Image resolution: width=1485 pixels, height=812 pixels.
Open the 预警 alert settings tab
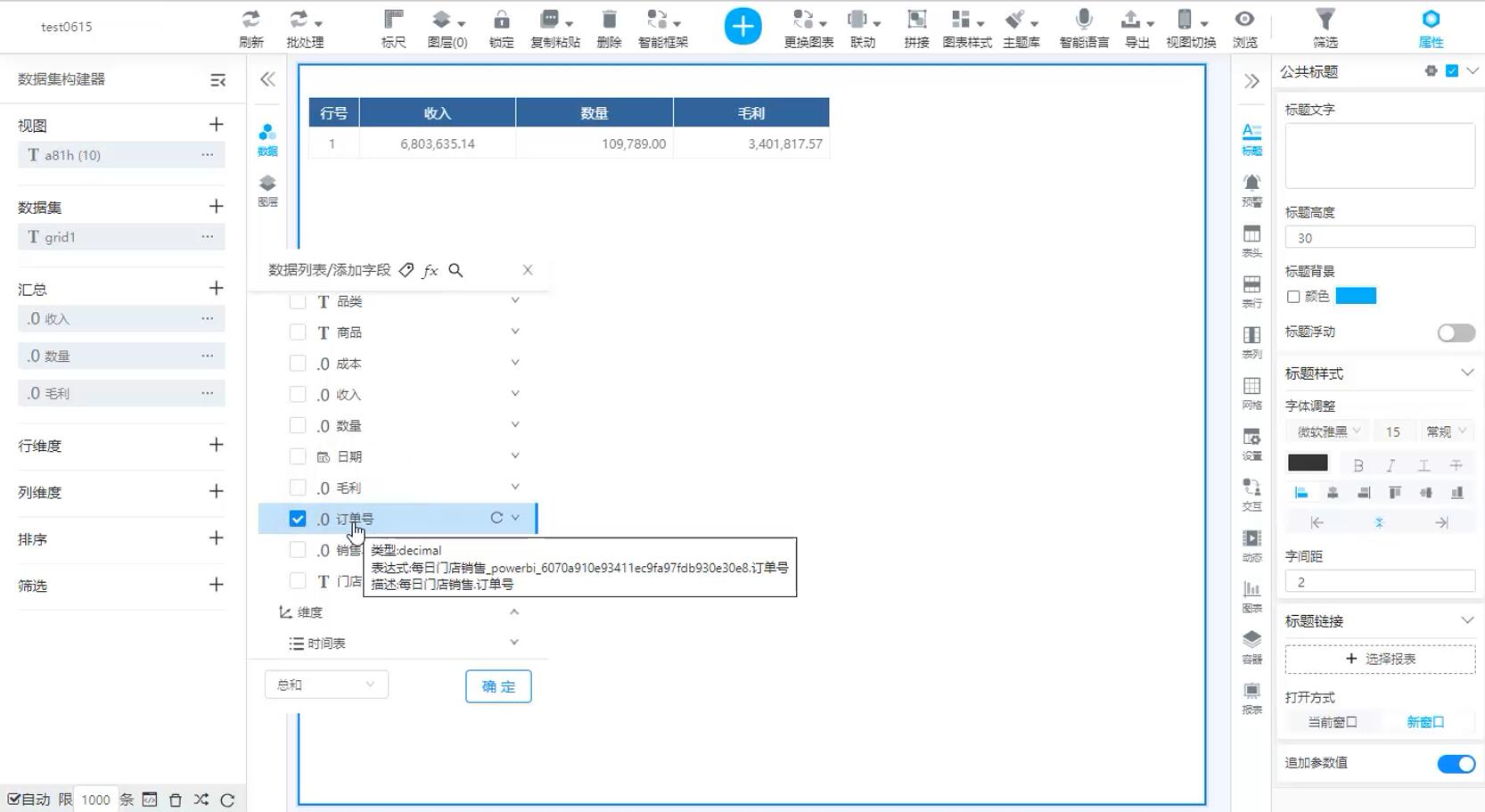tap(1252, 190)
